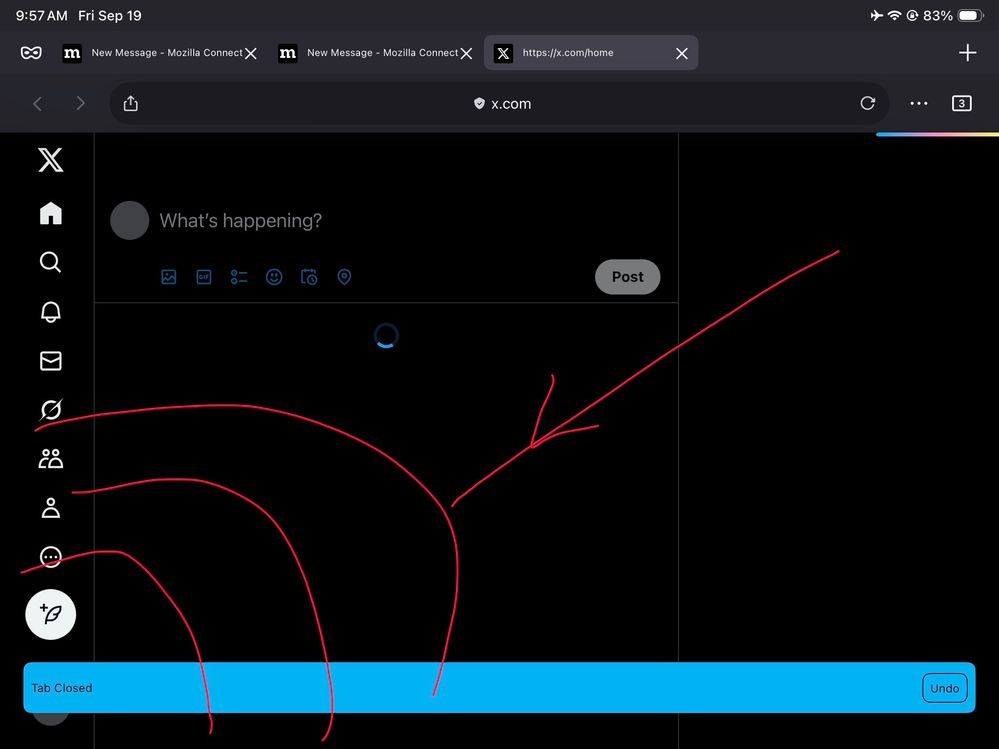The height and width of the screenshot is (749, 999).
Task: Click the Post button
Action: (x=627, y=277)
